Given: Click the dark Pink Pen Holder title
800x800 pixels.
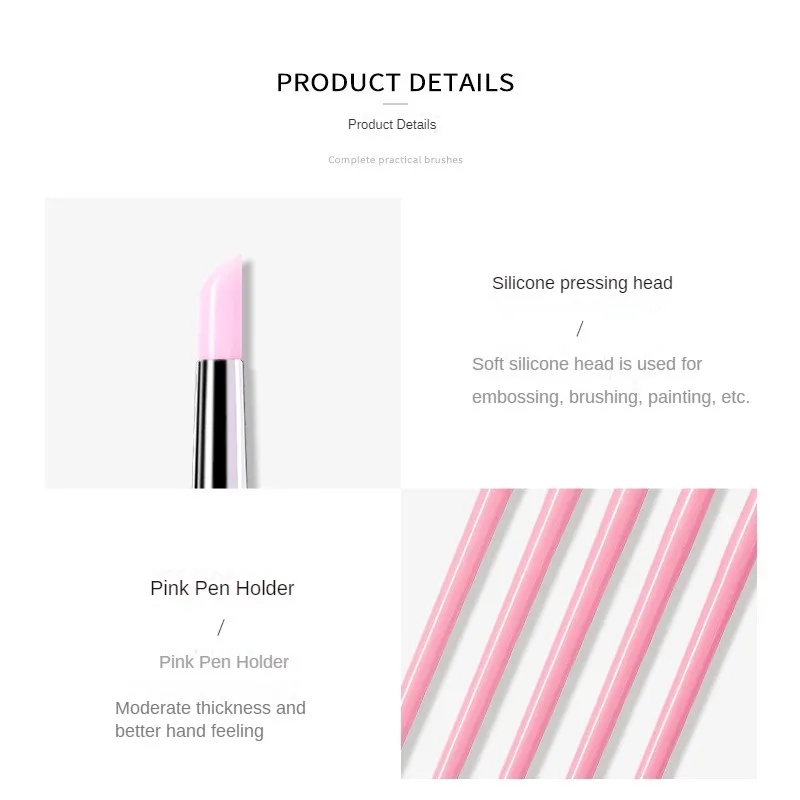Looking at the screenshot, I should (222, 588).
